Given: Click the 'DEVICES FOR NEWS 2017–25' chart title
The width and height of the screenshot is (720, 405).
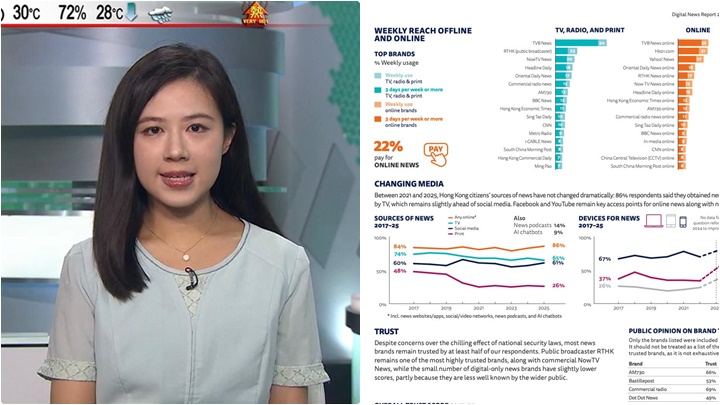Looking at the screenshot, I should 609,222.
